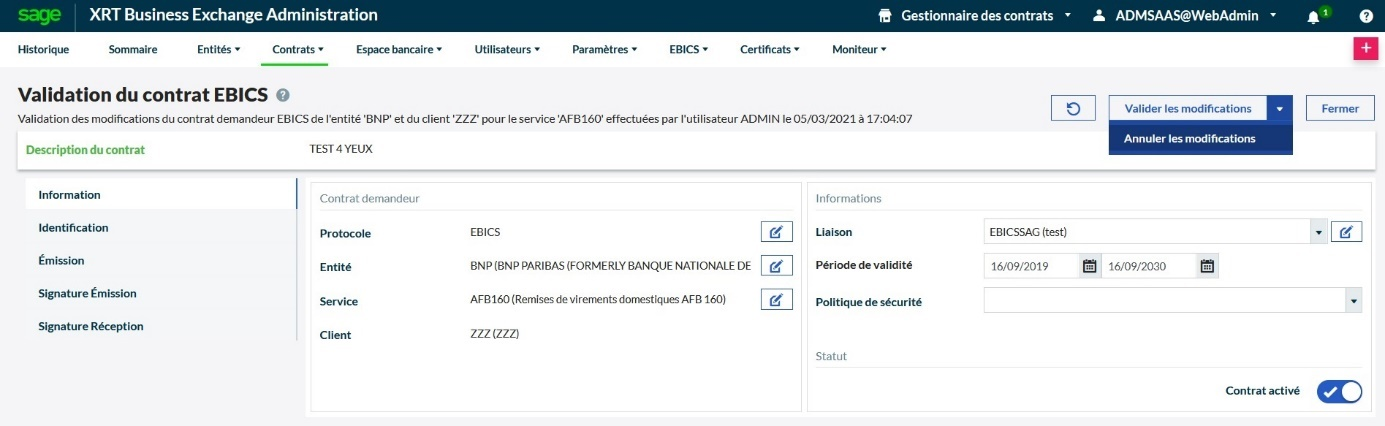Screen dimensions: 1385x426
Task: Open the notifications bell
Action: 1313,16
